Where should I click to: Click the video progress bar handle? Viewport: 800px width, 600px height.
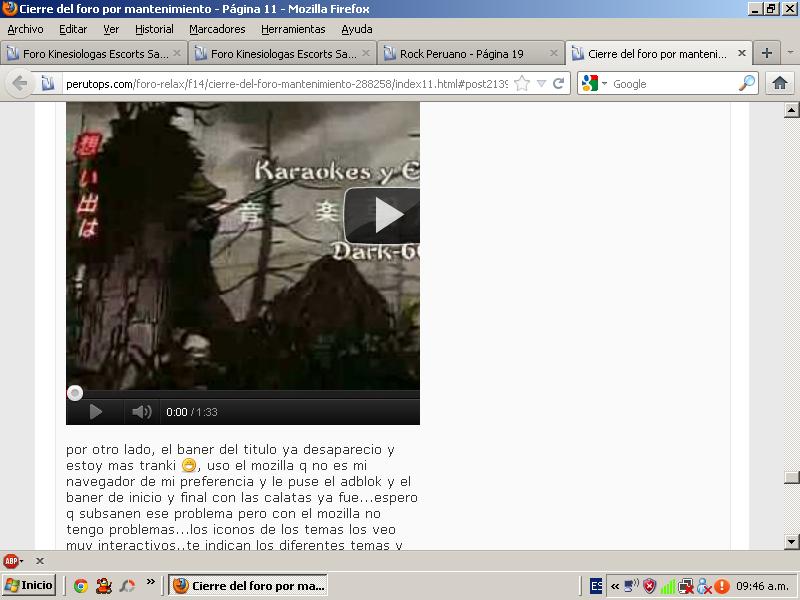pyautogui.click(x=75, y=393)
